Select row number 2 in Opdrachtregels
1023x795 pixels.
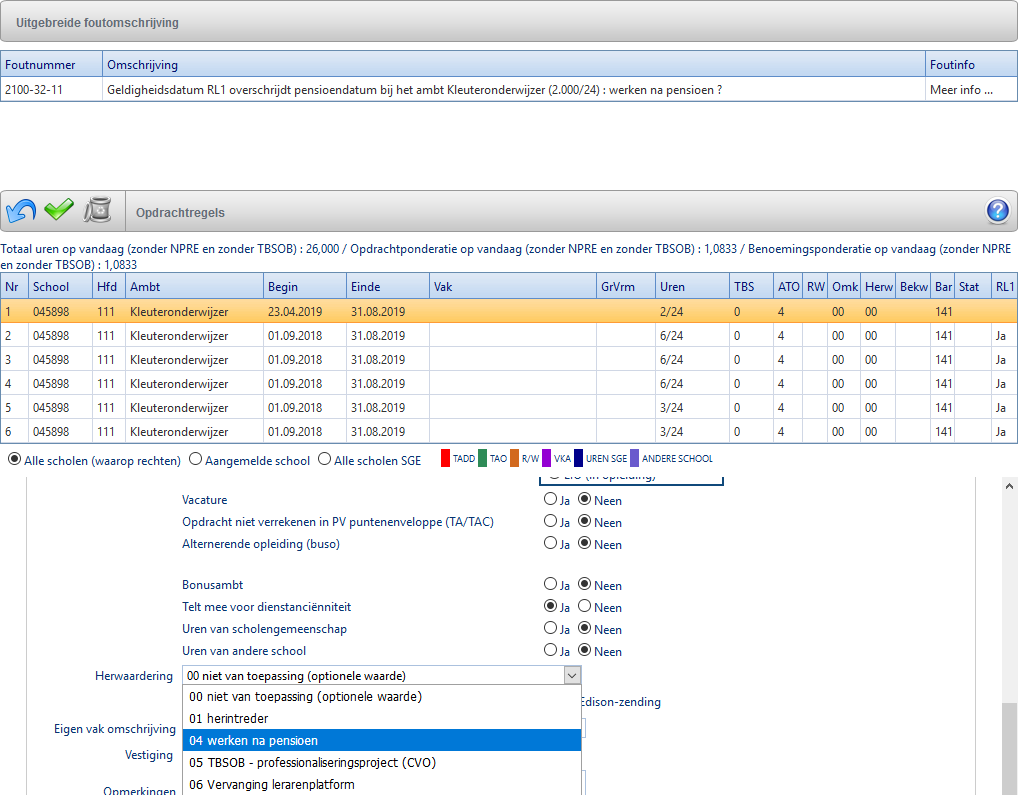point(509,336)
